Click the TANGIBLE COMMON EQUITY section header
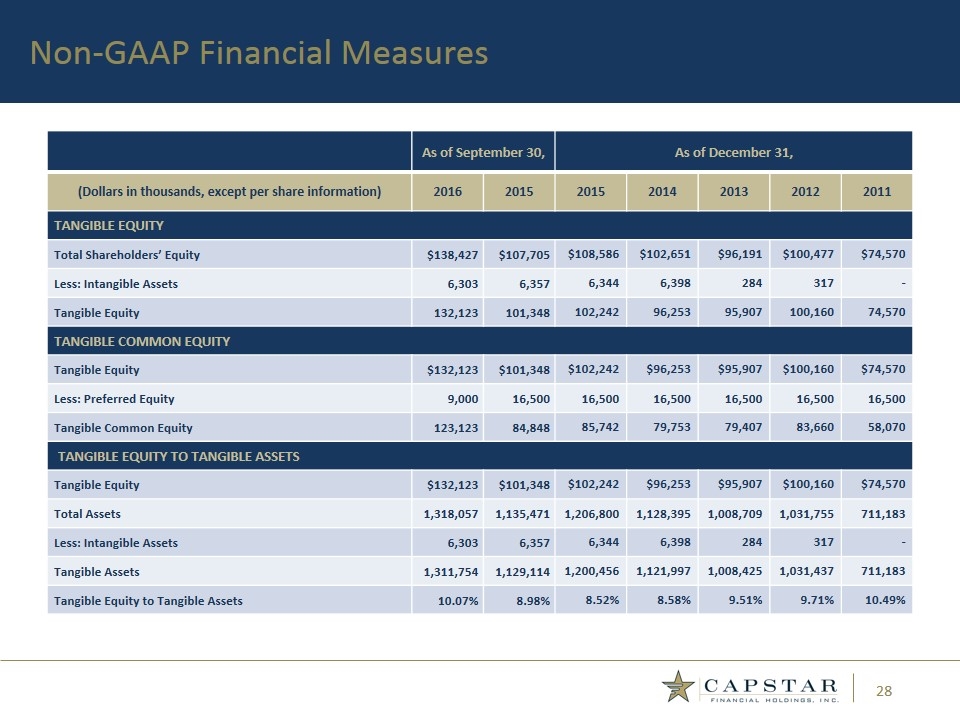 142,341
